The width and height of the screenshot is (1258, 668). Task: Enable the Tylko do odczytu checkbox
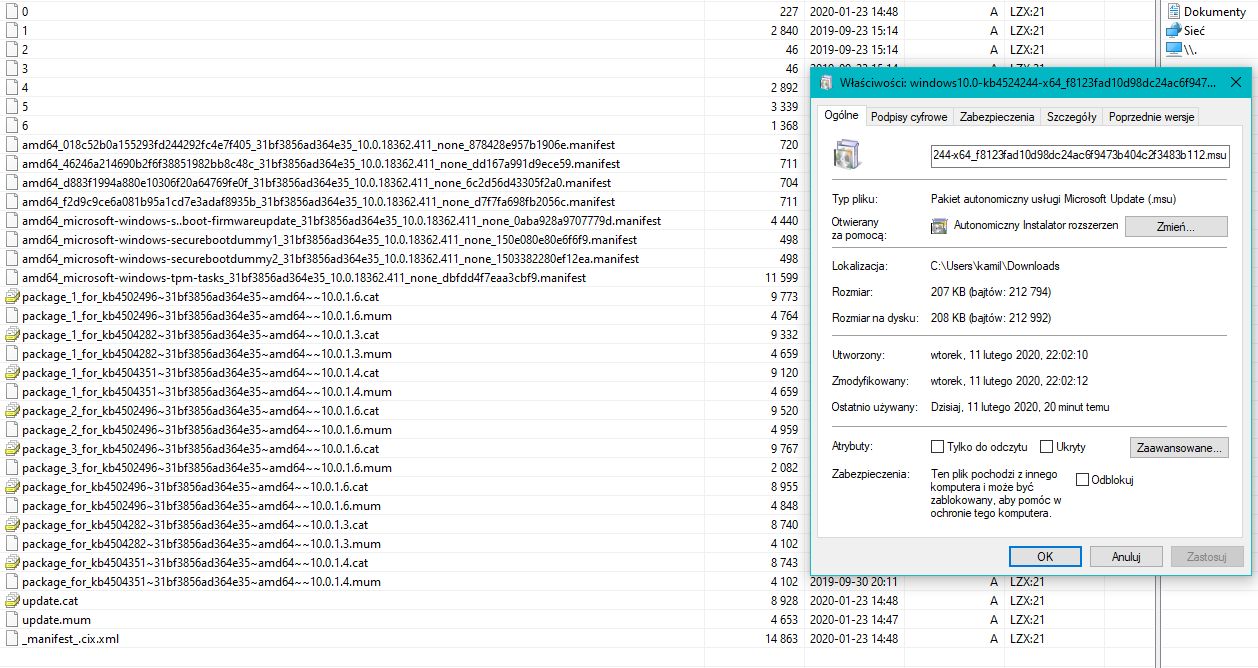(937, 447)
